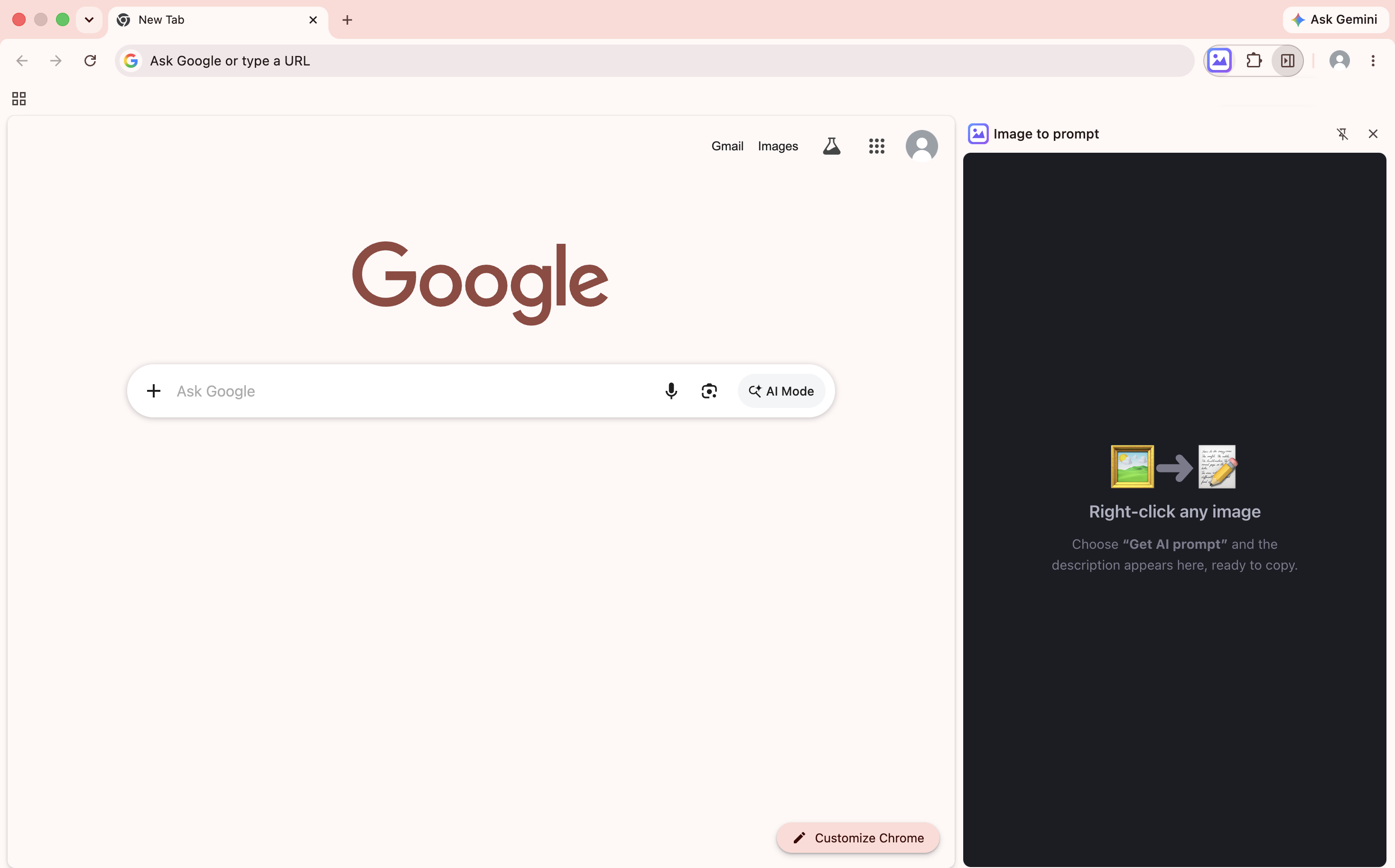1395x868 pixels.
Task: Open the Images link
Action: [x=778, y=146]
